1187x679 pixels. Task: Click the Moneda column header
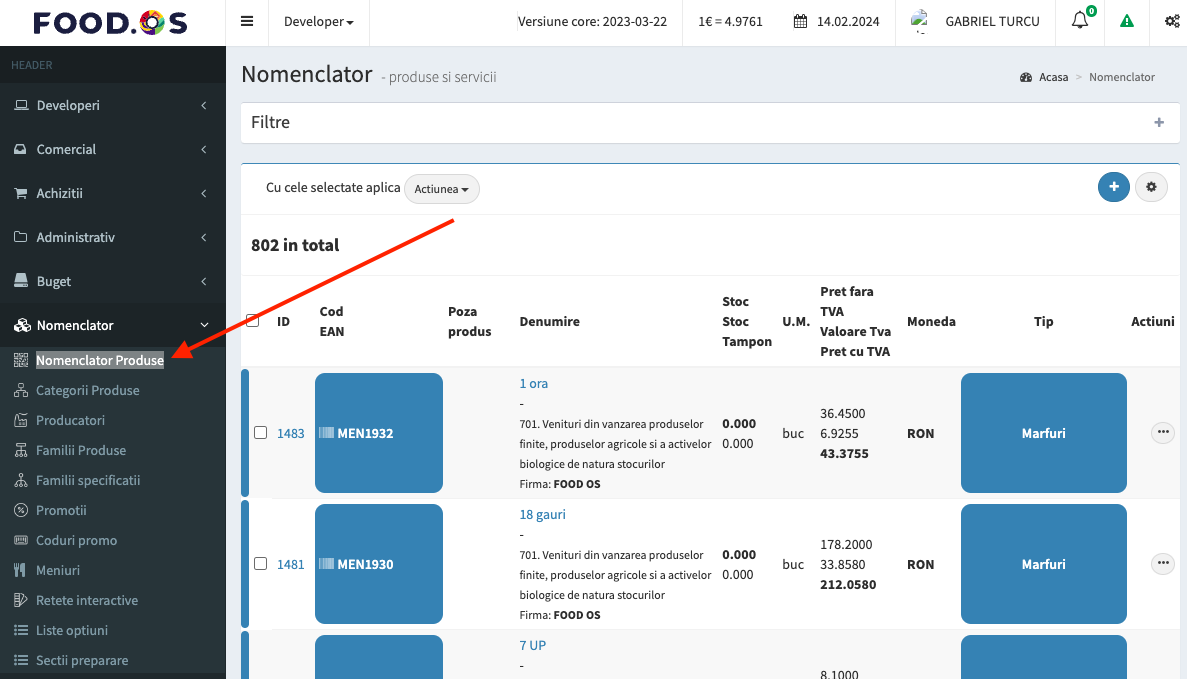[x=931, y=321]
